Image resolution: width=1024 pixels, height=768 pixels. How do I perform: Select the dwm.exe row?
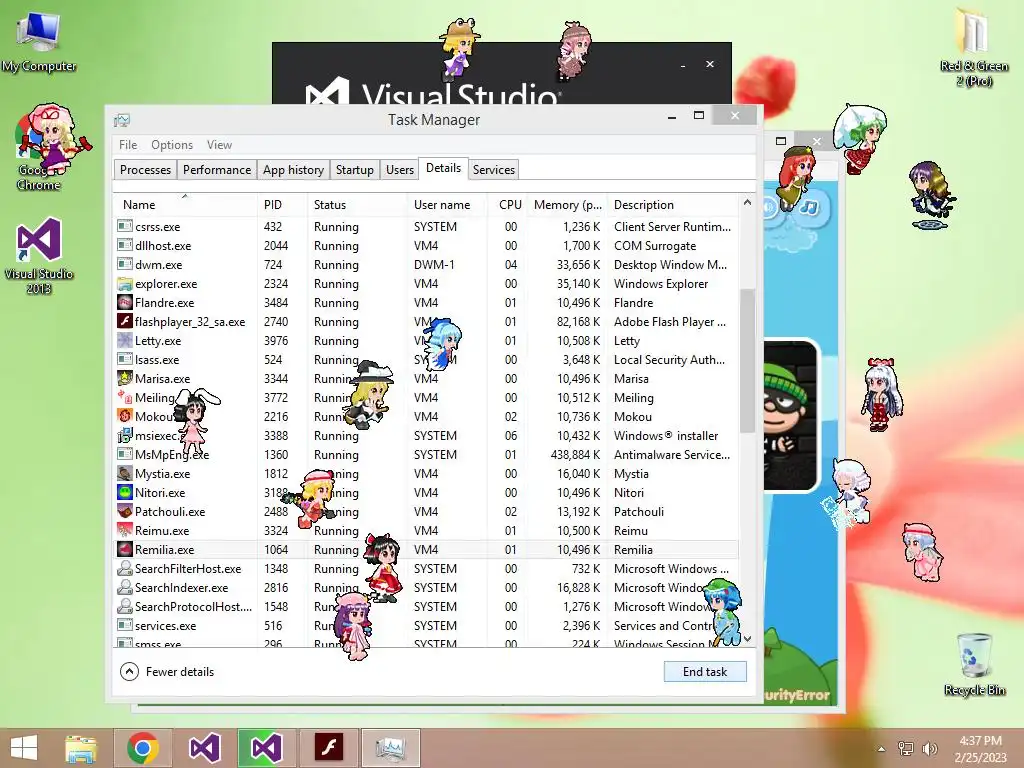(426, 264)
